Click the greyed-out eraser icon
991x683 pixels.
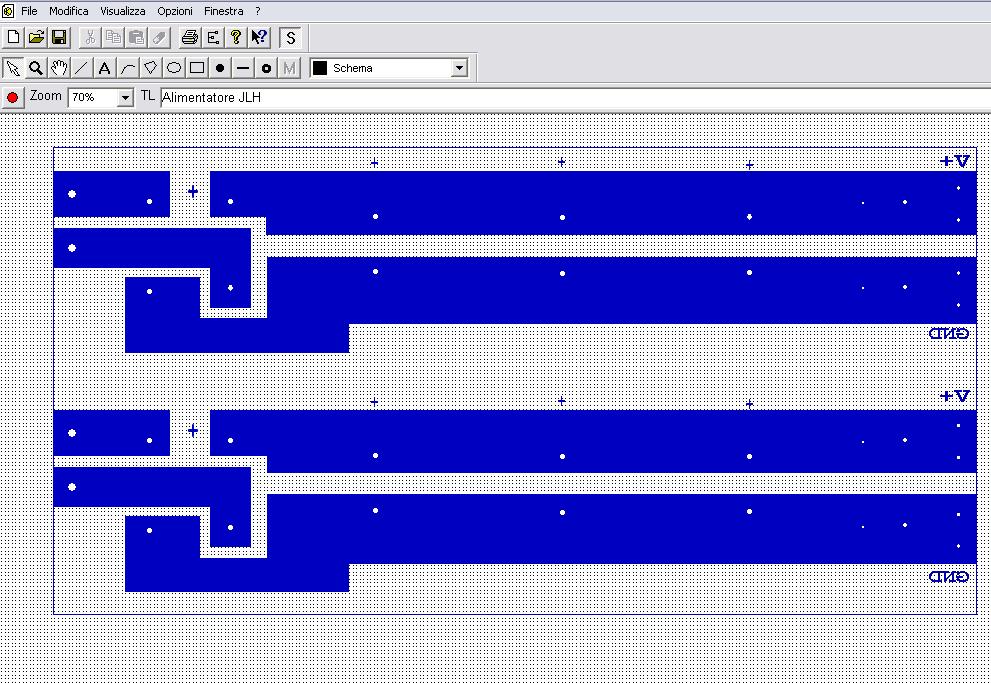[x=159, y=37]
